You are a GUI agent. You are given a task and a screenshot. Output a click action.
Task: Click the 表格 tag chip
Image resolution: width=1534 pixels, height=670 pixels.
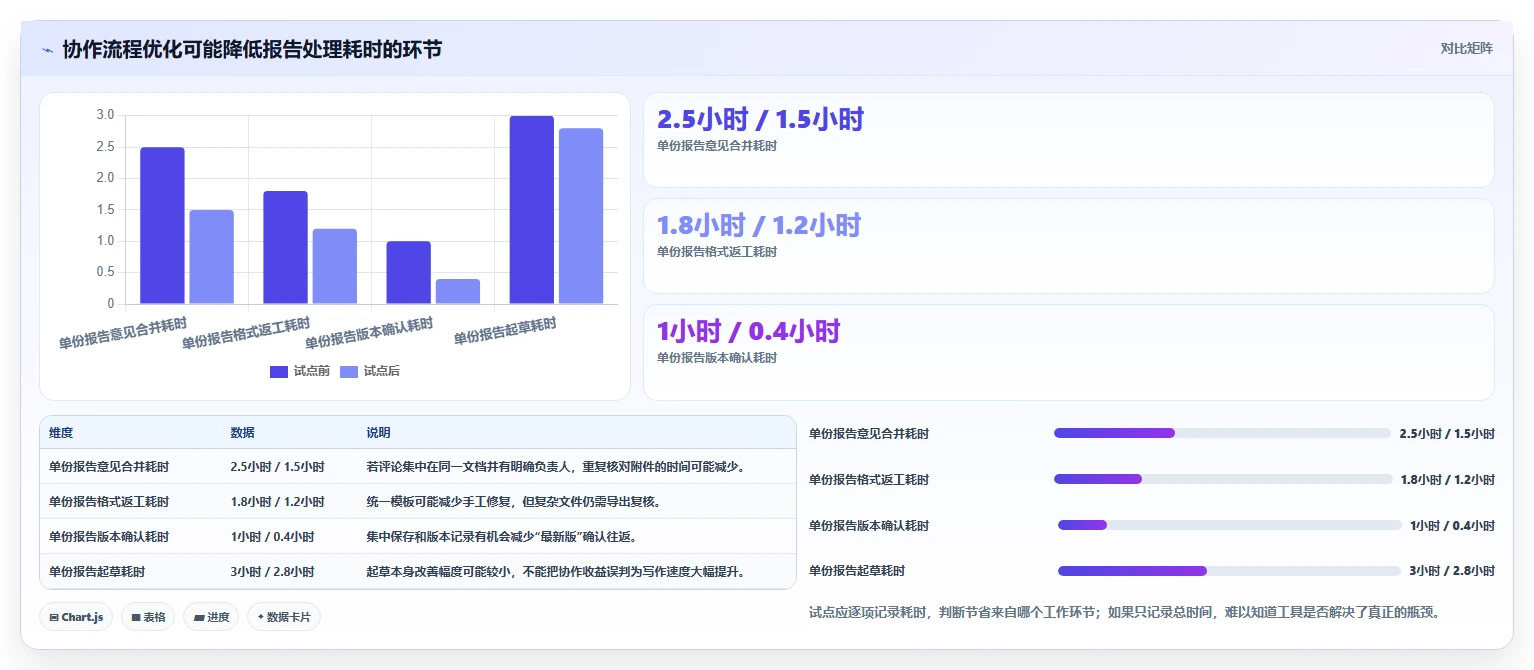(149, 617)
